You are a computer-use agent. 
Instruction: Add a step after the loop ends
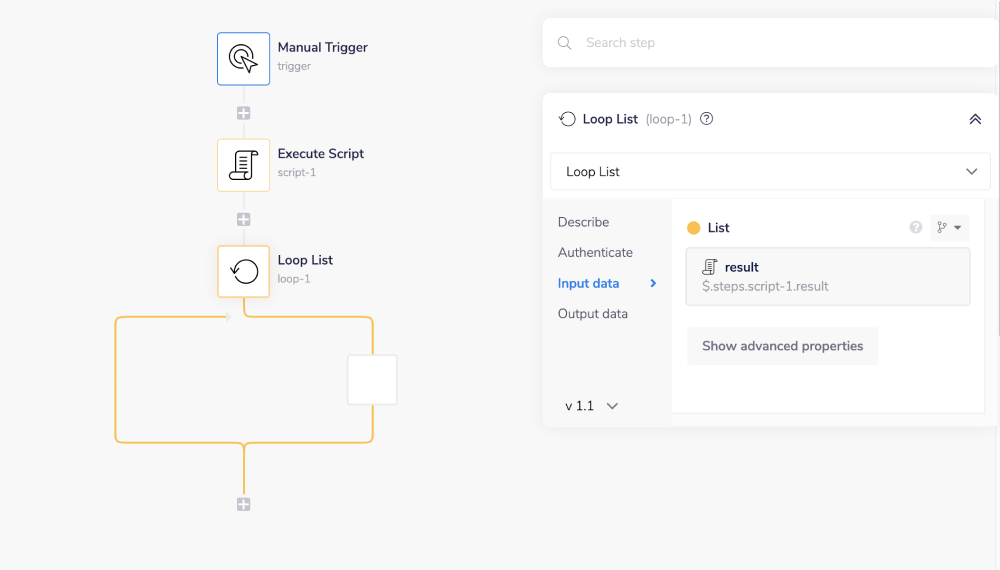(243, 504)
